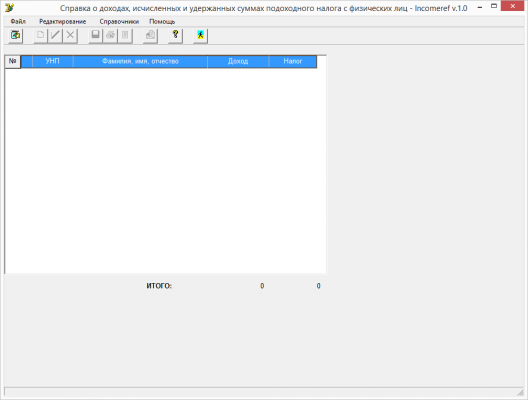Click the delete X toolbar icon

click(70, 35)
